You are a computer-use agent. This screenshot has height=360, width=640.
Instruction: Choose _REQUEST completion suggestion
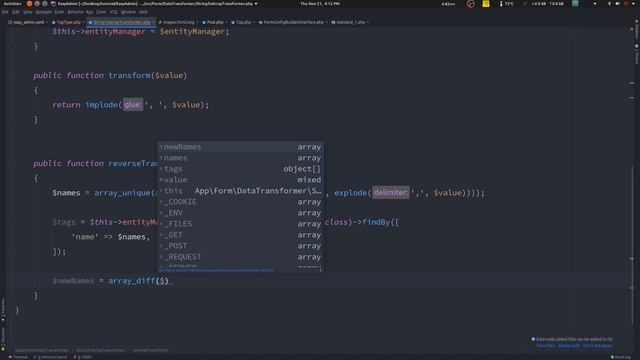click(241, 257)
